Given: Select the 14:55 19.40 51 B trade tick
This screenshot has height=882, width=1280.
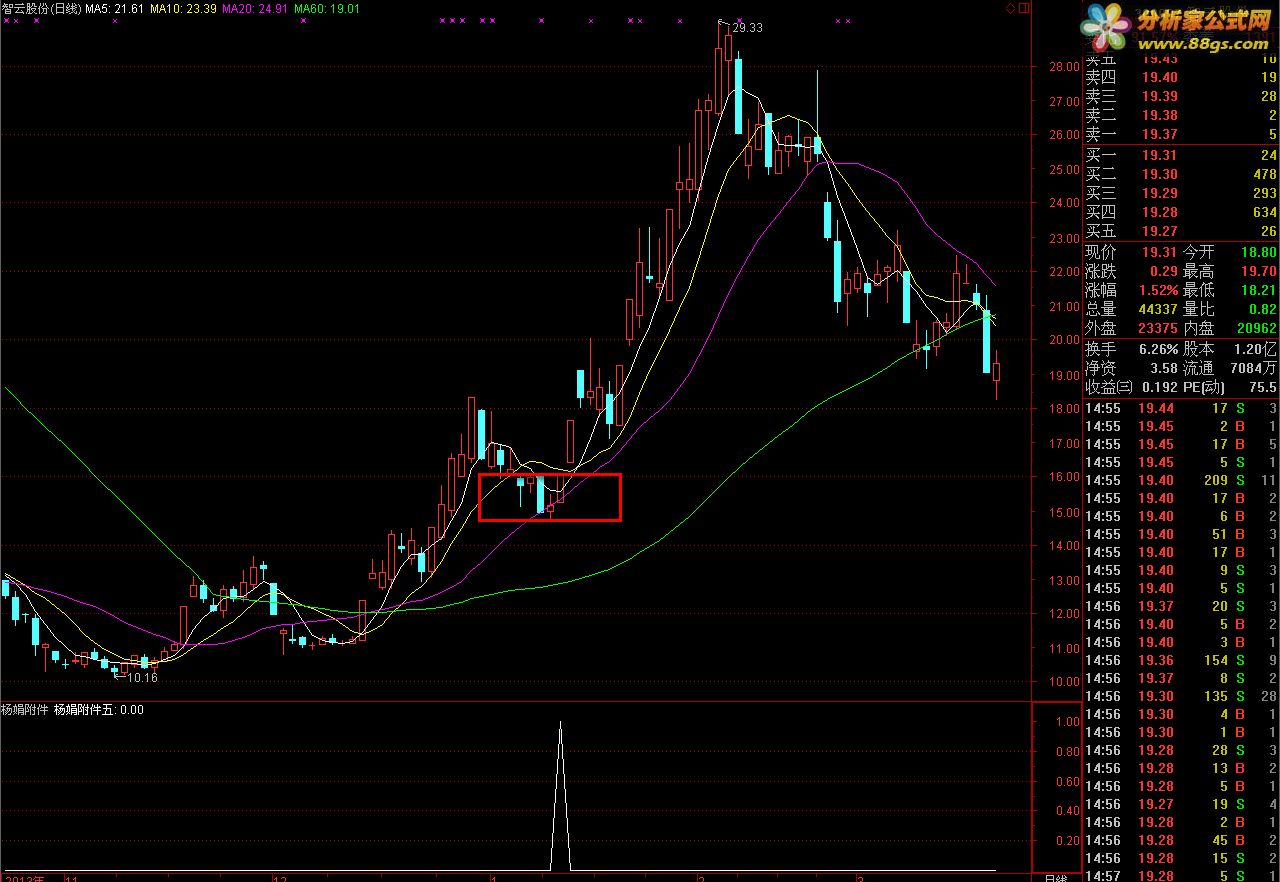Looking at the screenshot, I should [x=1181, y=534].
